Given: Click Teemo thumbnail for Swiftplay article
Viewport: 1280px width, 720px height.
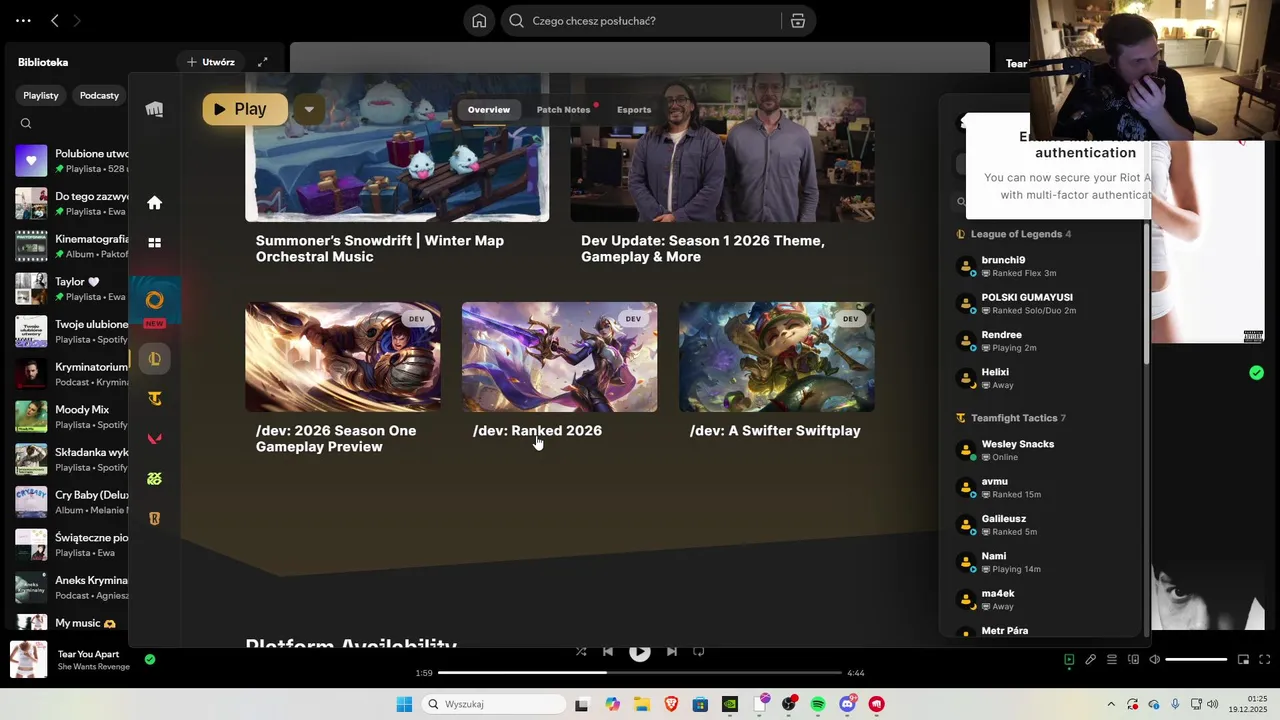Looking at the screenshot, I should [x=776, y=357].
